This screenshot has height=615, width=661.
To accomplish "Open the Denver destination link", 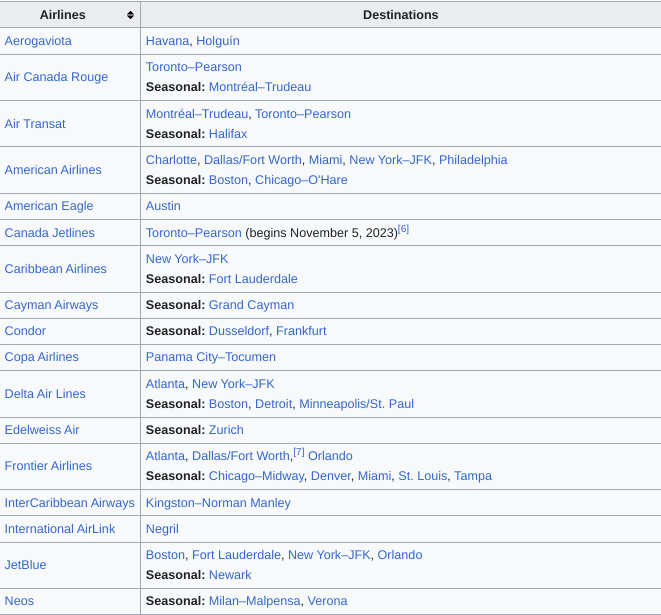I will click(330, 476).
